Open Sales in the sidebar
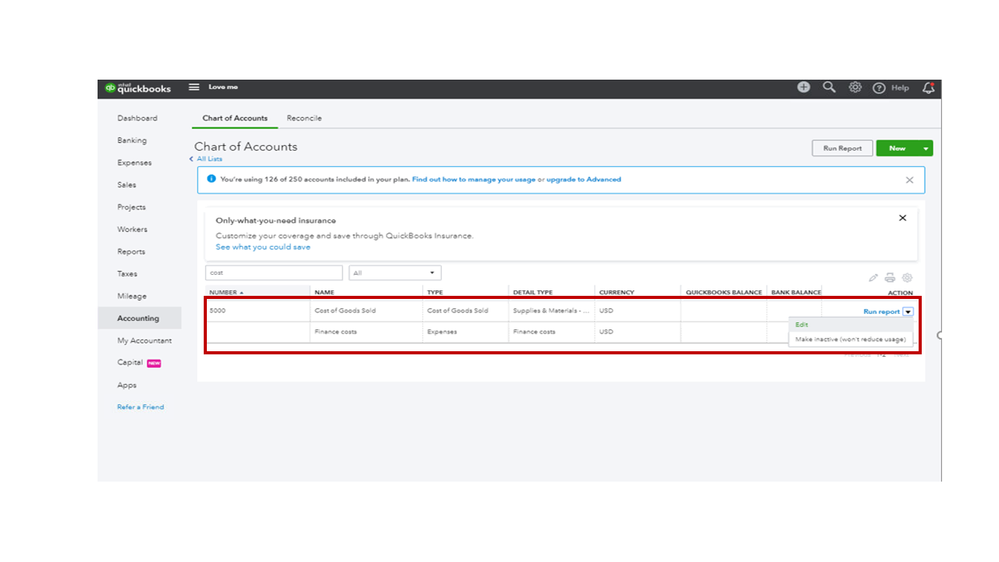Viewport: 999px width, 562px height. (126, 185)
